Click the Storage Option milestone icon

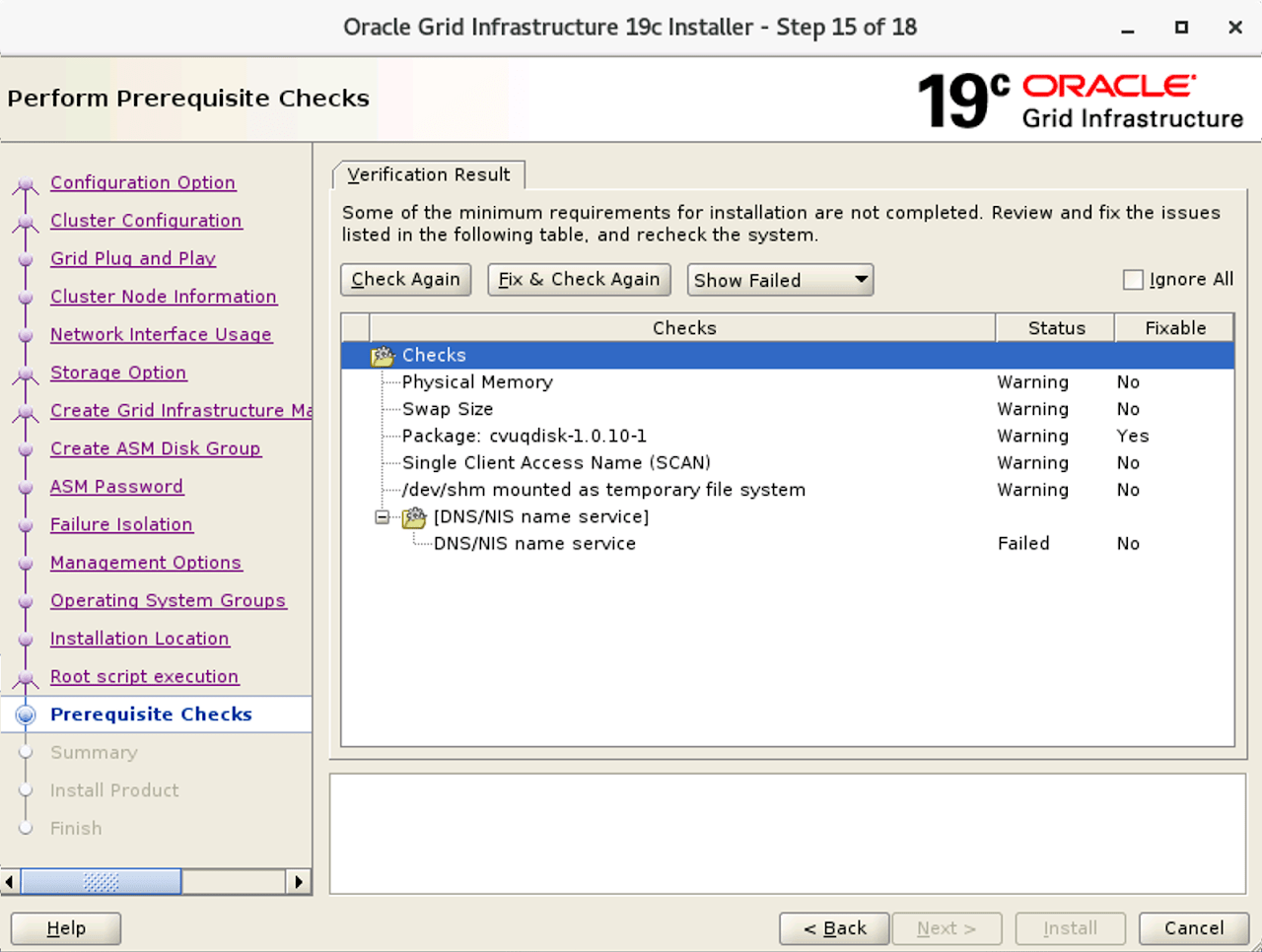(x=25, y=373)
